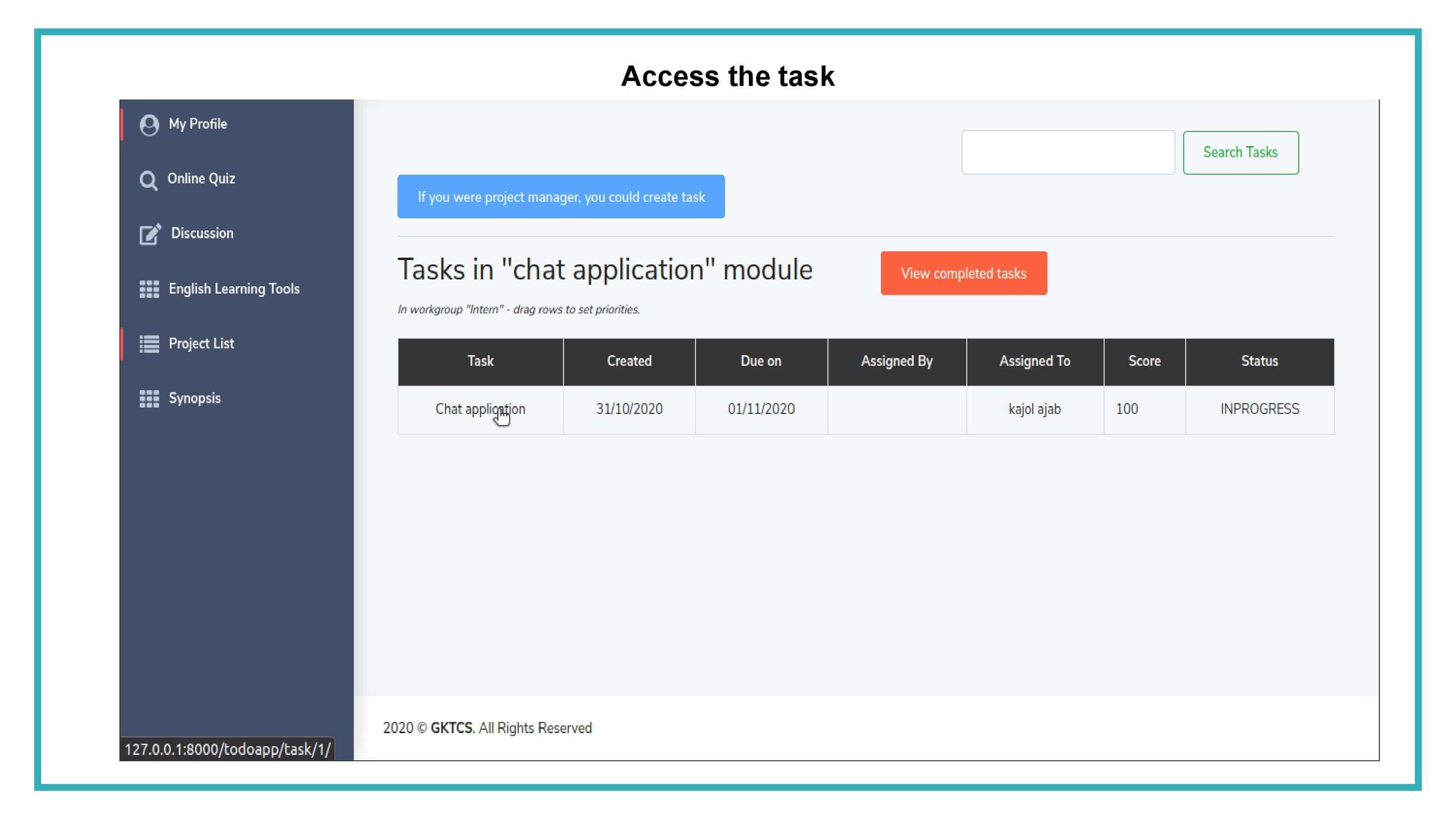
Task: Open Project List in sidebar
Action: [201, 343]
